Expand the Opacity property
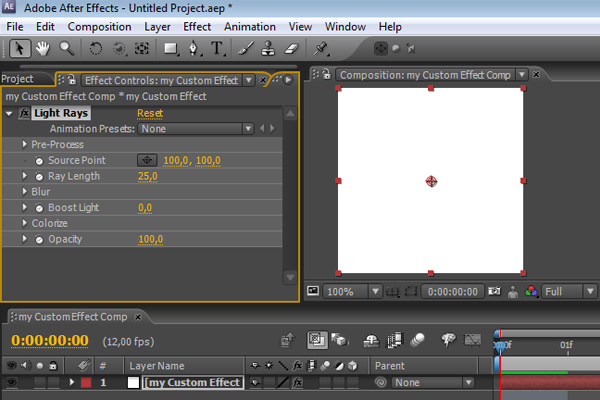The height and width of the screenshot is (400, 600). [x=25, y=239]
